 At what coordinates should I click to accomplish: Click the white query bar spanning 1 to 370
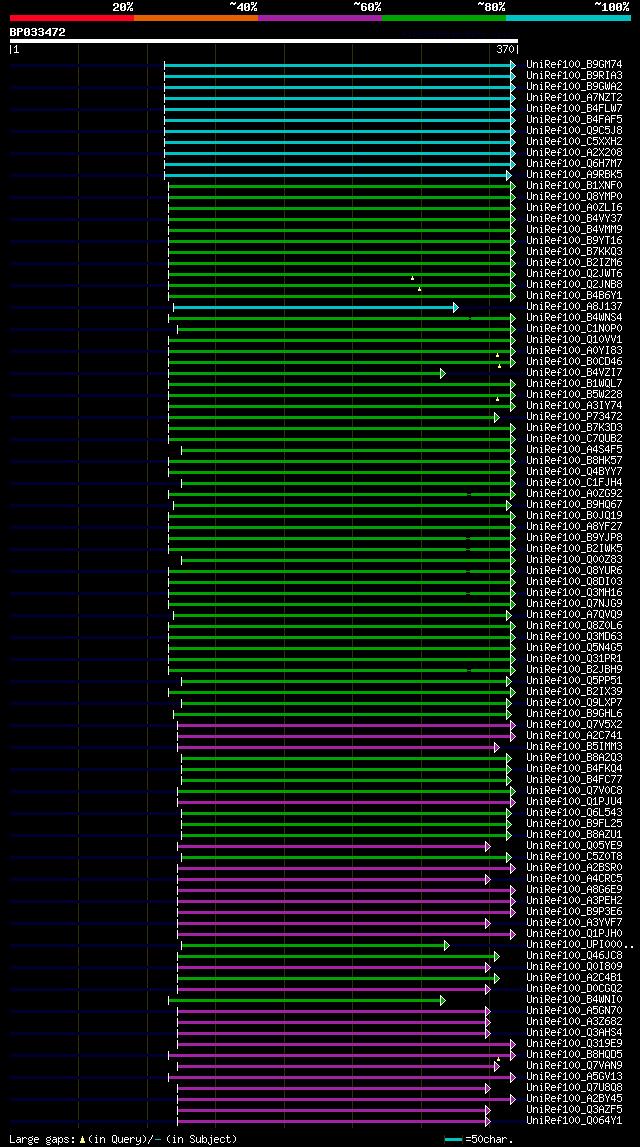coord(263,42)
